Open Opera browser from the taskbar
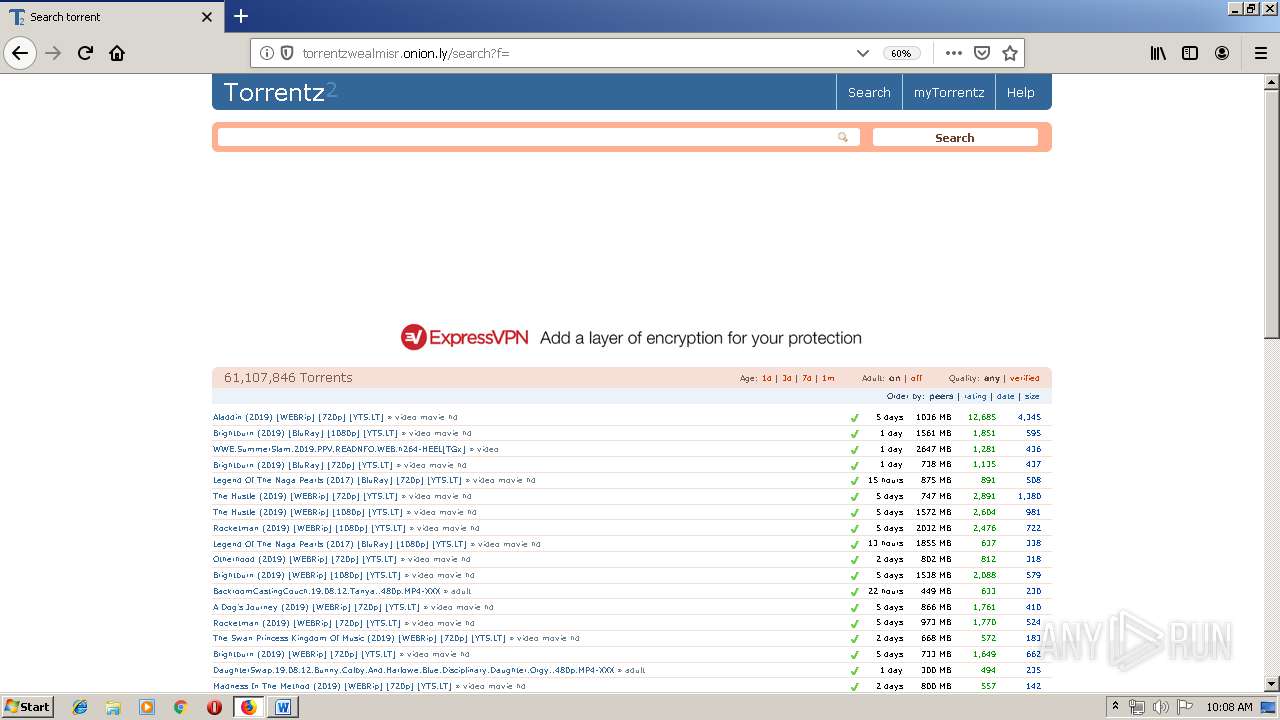 tap(214, 707)
